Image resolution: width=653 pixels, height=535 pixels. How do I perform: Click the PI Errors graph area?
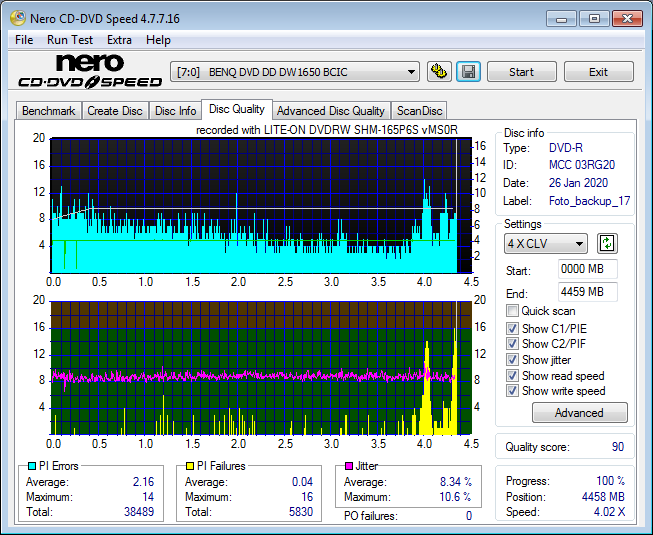click(x=261, y=206)
